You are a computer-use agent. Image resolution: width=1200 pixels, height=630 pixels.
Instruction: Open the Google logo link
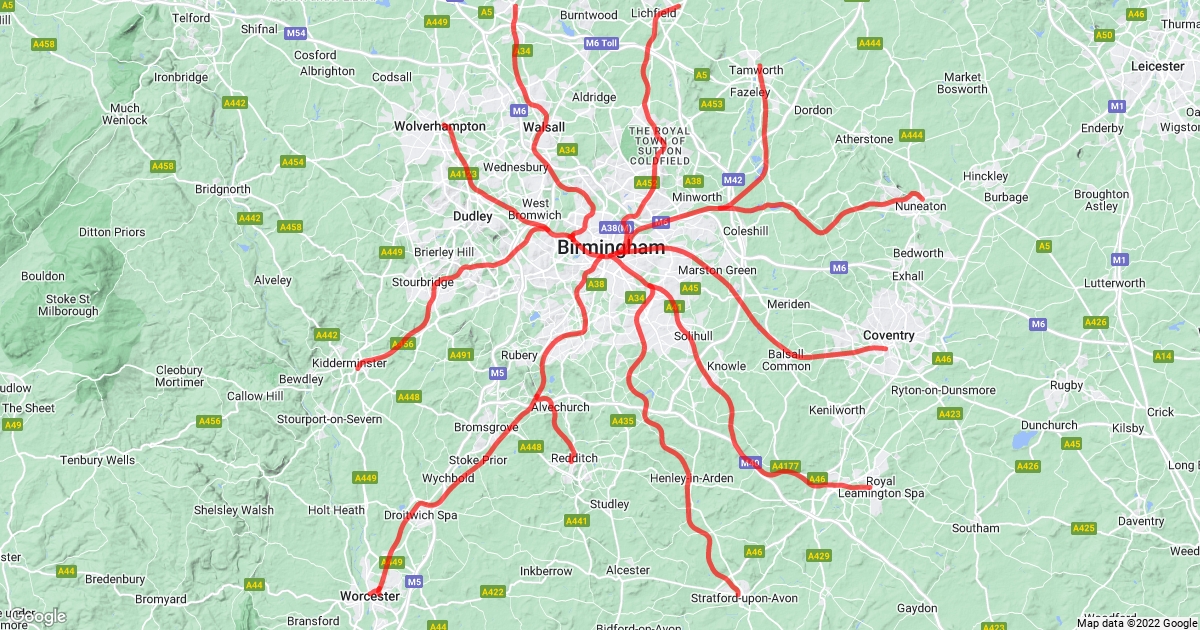click(x=34, y=616)
